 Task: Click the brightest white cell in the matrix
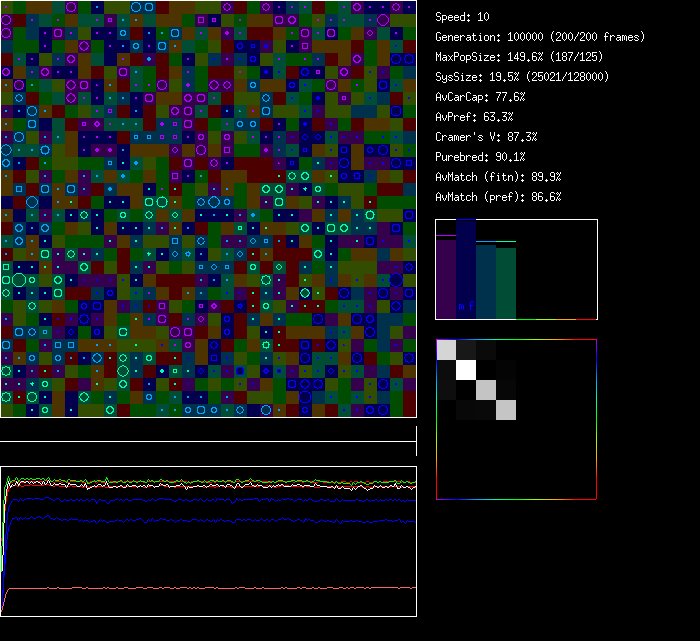pyautogui.click(x=466, y=370)
